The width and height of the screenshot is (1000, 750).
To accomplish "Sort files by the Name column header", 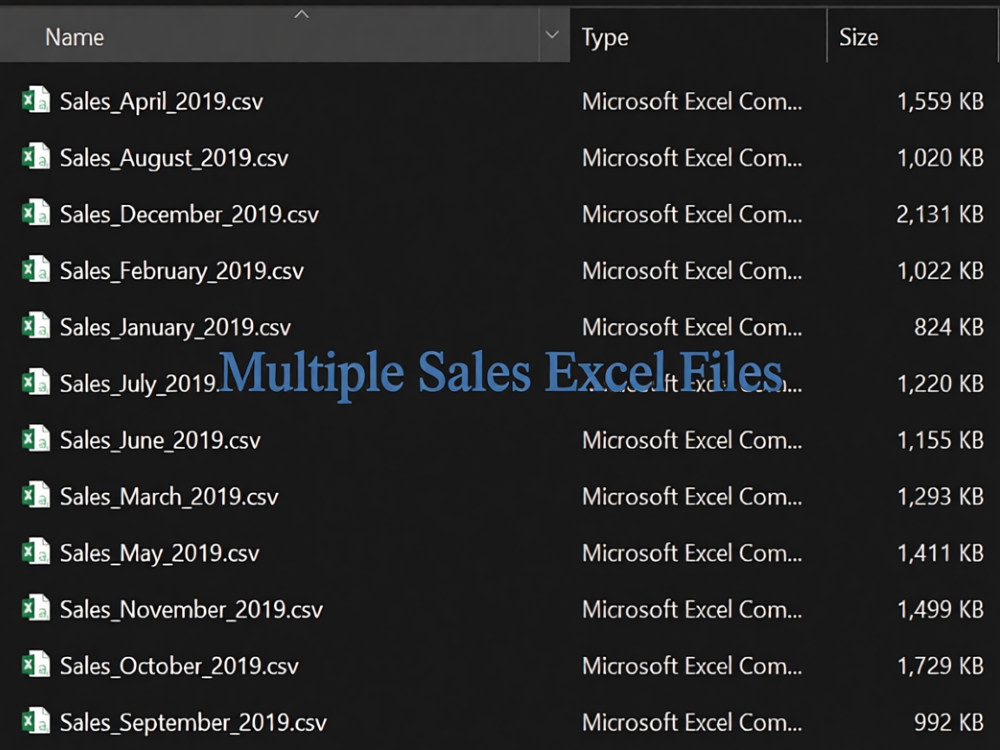I will tap(75, 37).
